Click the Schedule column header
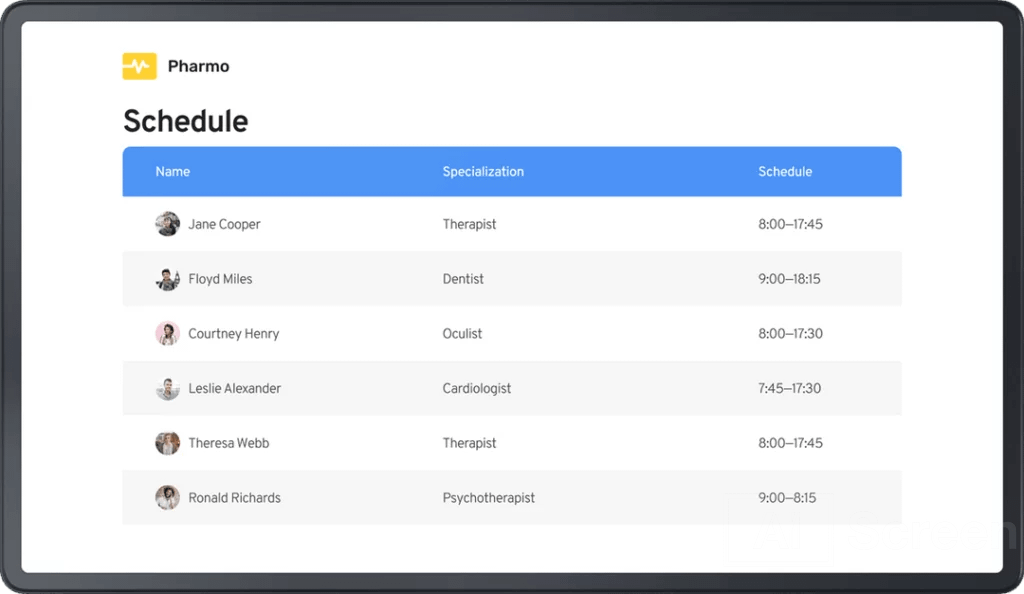This screenshot has width=1024, height=594. click(785, 172)
